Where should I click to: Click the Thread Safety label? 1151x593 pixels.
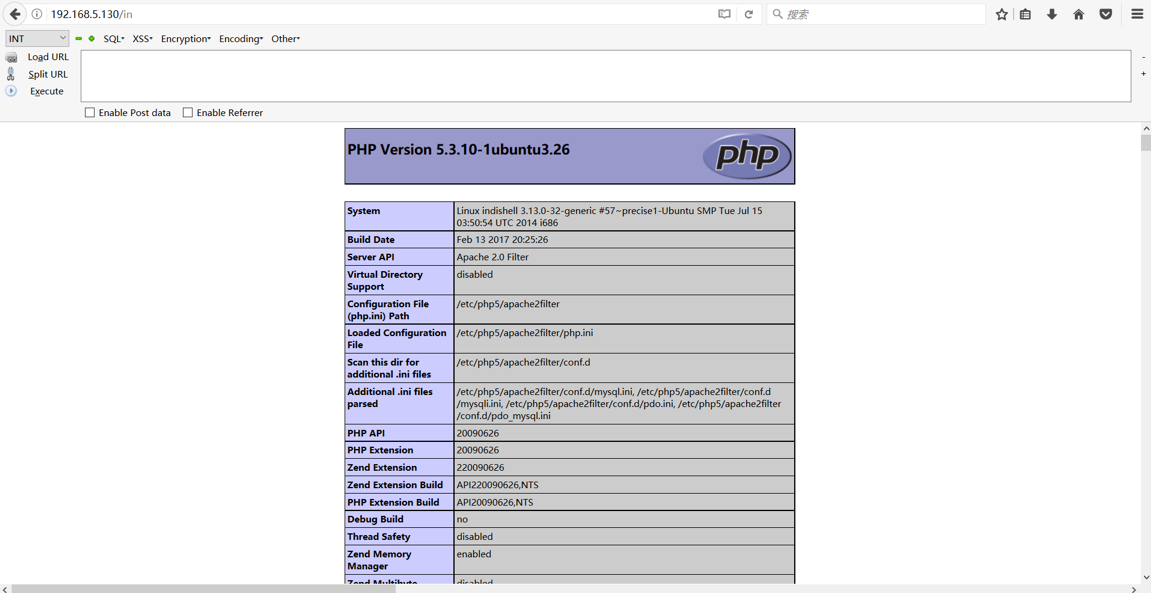click(379, 536)
